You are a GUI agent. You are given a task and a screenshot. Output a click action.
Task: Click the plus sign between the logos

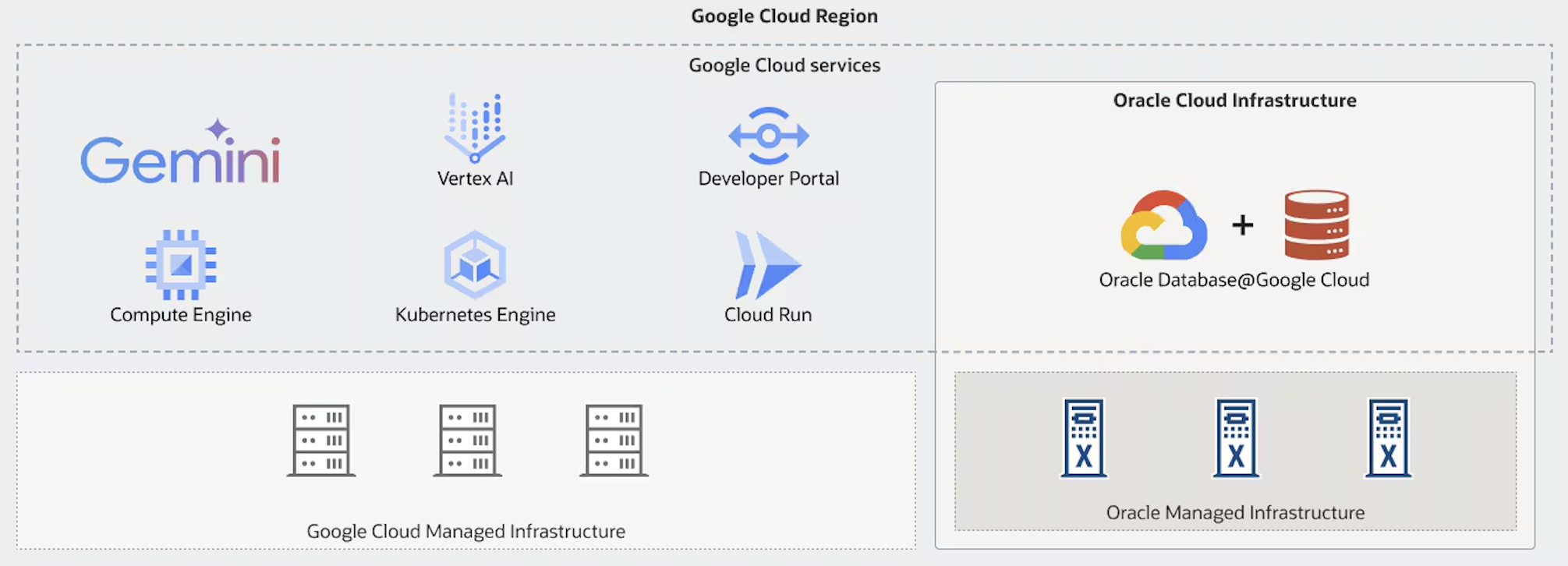[x=1243, y=225]
